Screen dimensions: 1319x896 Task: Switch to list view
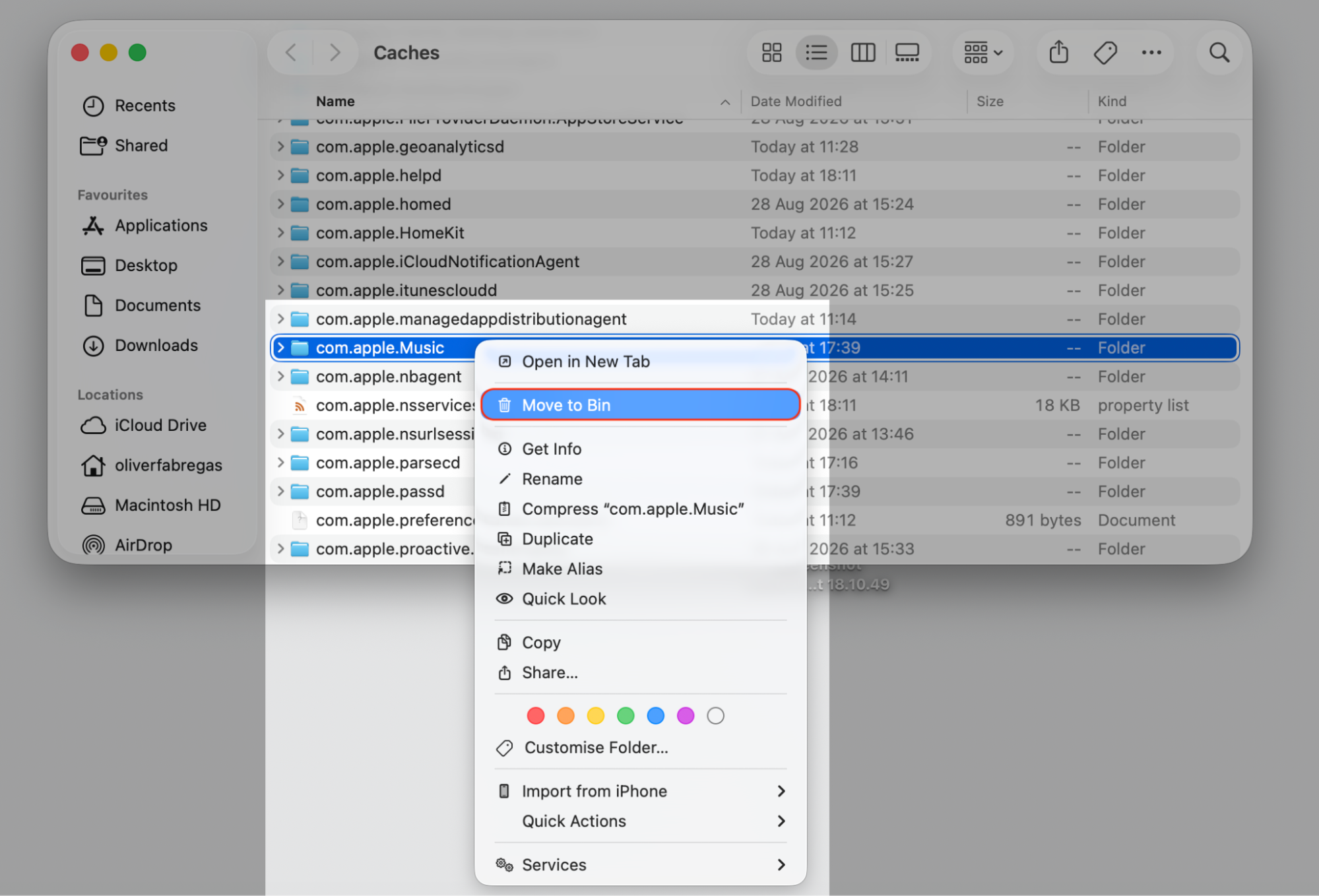pos(816,52)
